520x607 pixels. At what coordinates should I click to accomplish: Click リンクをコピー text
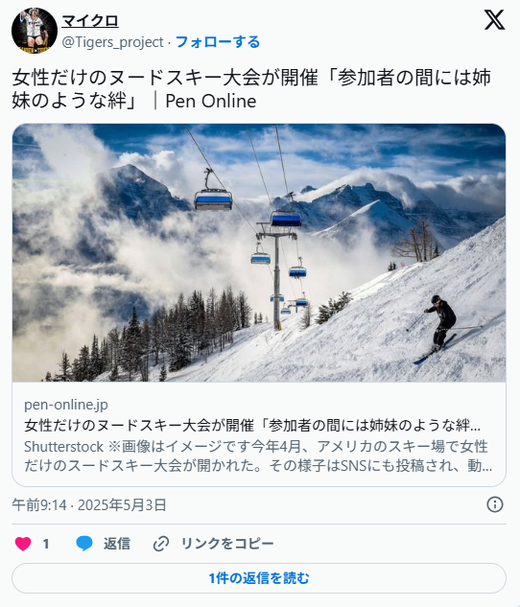(x=228, y=544)
